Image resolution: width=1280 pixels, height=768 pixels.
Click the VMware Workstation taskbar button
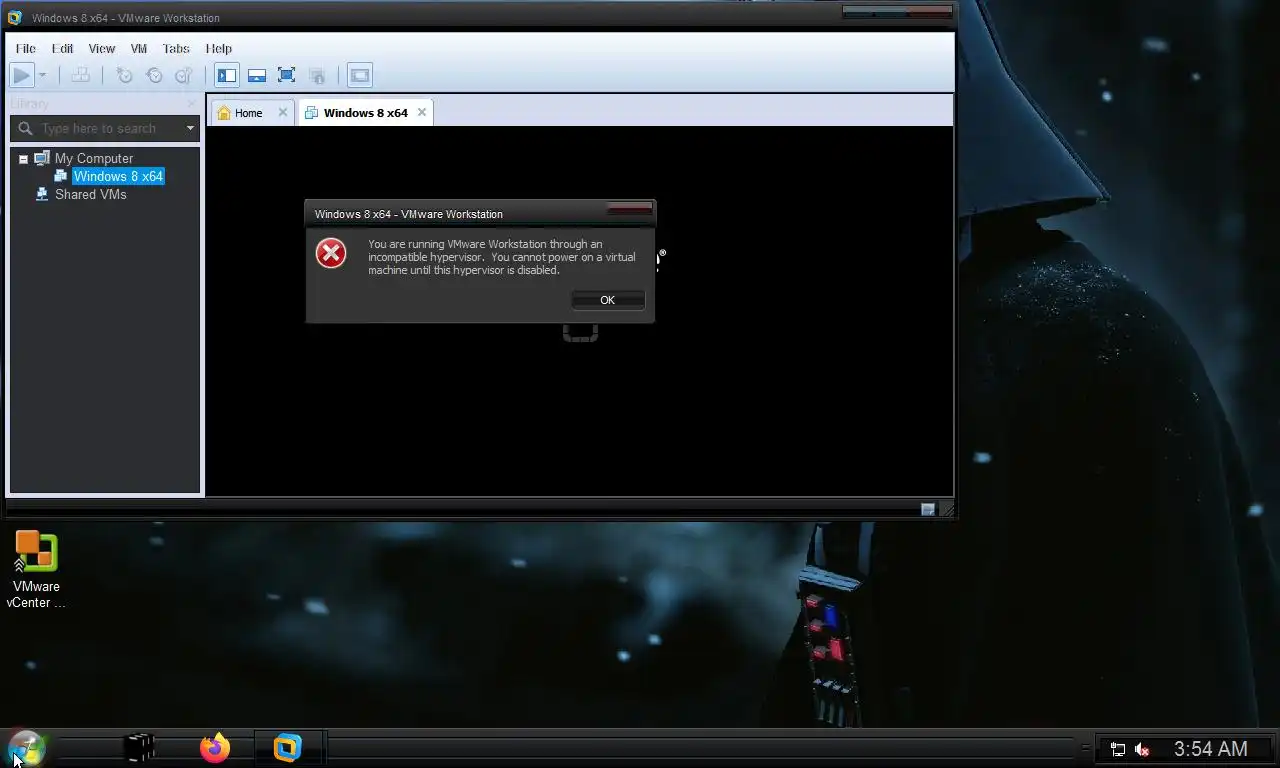click(288, 748)
